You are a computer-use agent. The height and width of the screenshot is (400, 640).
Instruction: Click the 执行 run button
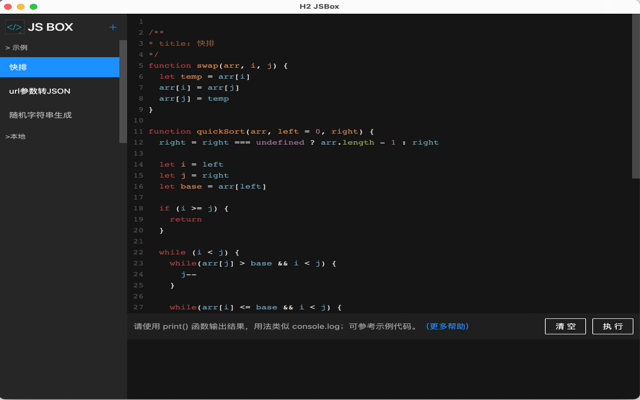pyautogui.click(x=613, y=327)
